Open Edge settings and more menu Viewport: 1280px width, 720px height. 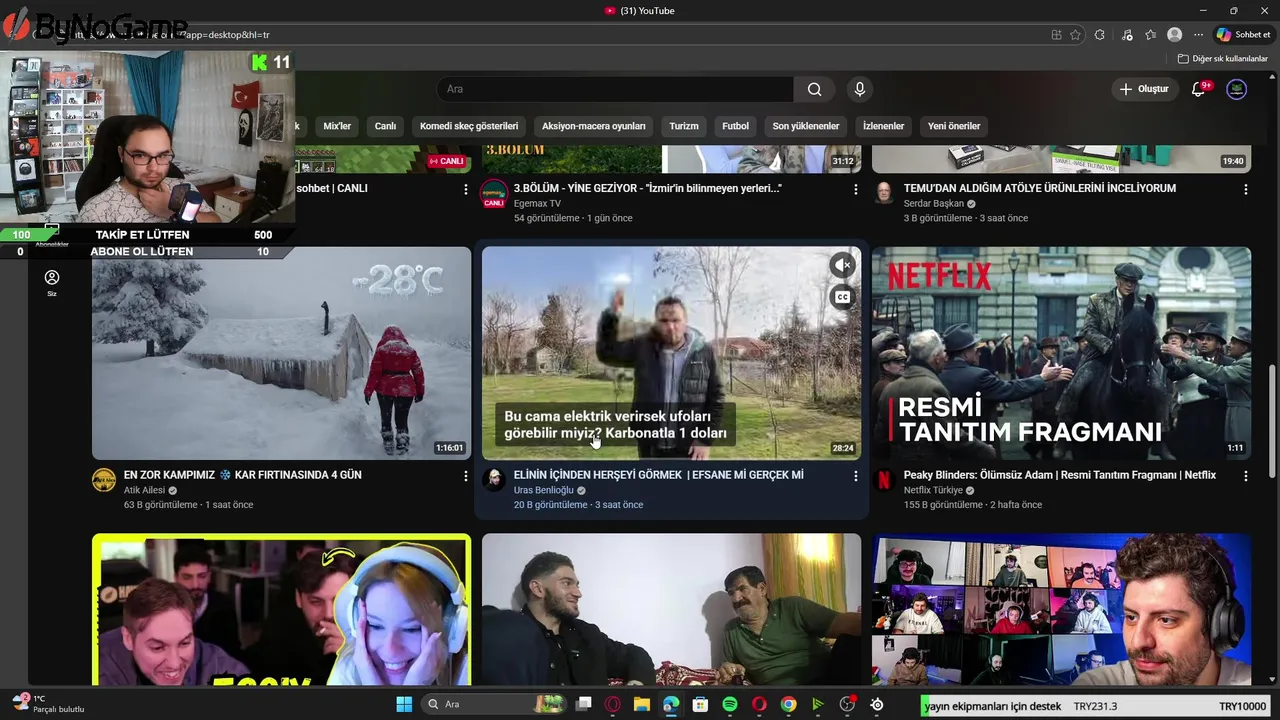point(1198,34)
